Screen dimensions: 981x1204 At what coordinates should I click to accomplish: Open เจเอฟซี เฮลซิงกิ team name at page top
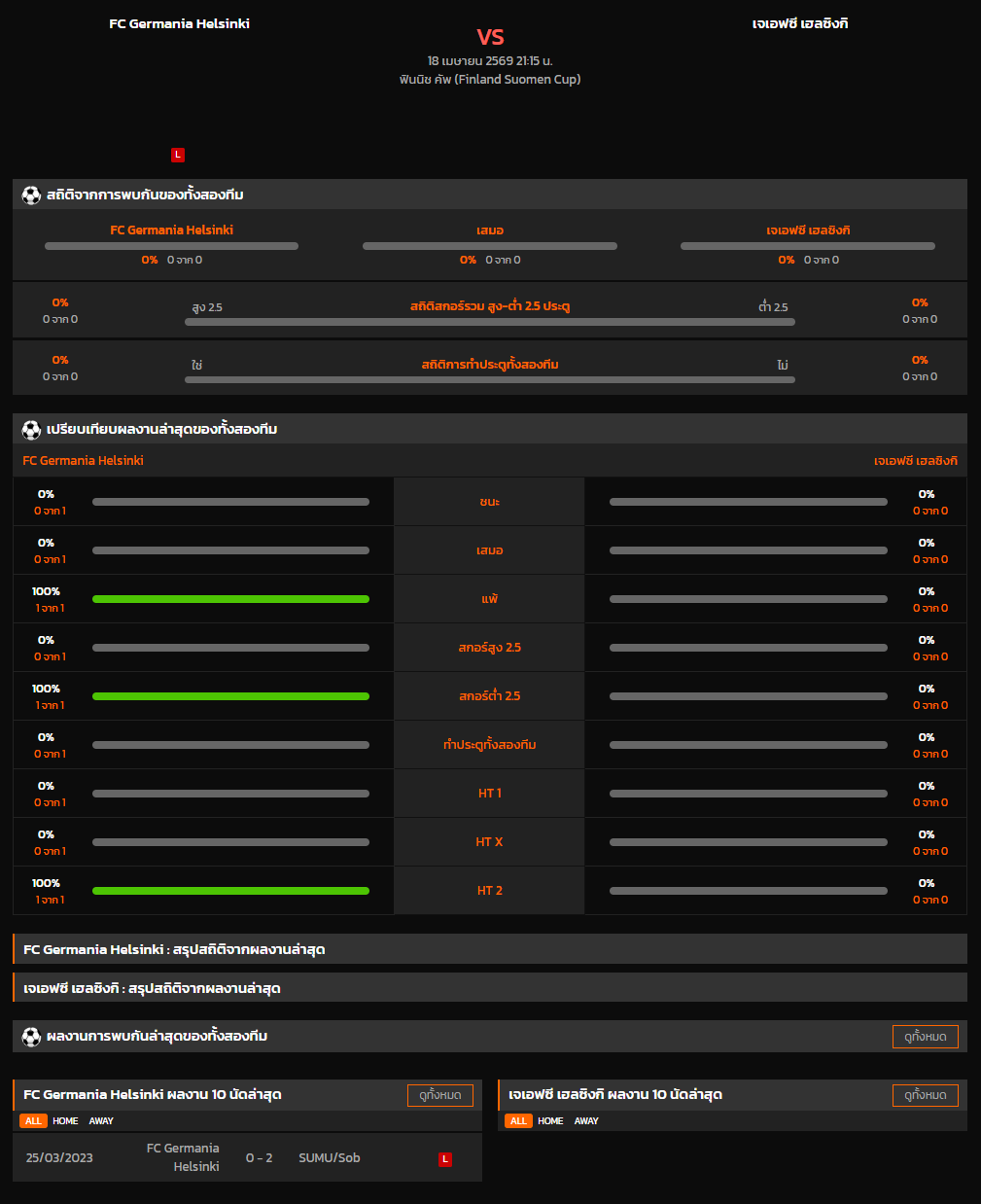pos(800,23)
